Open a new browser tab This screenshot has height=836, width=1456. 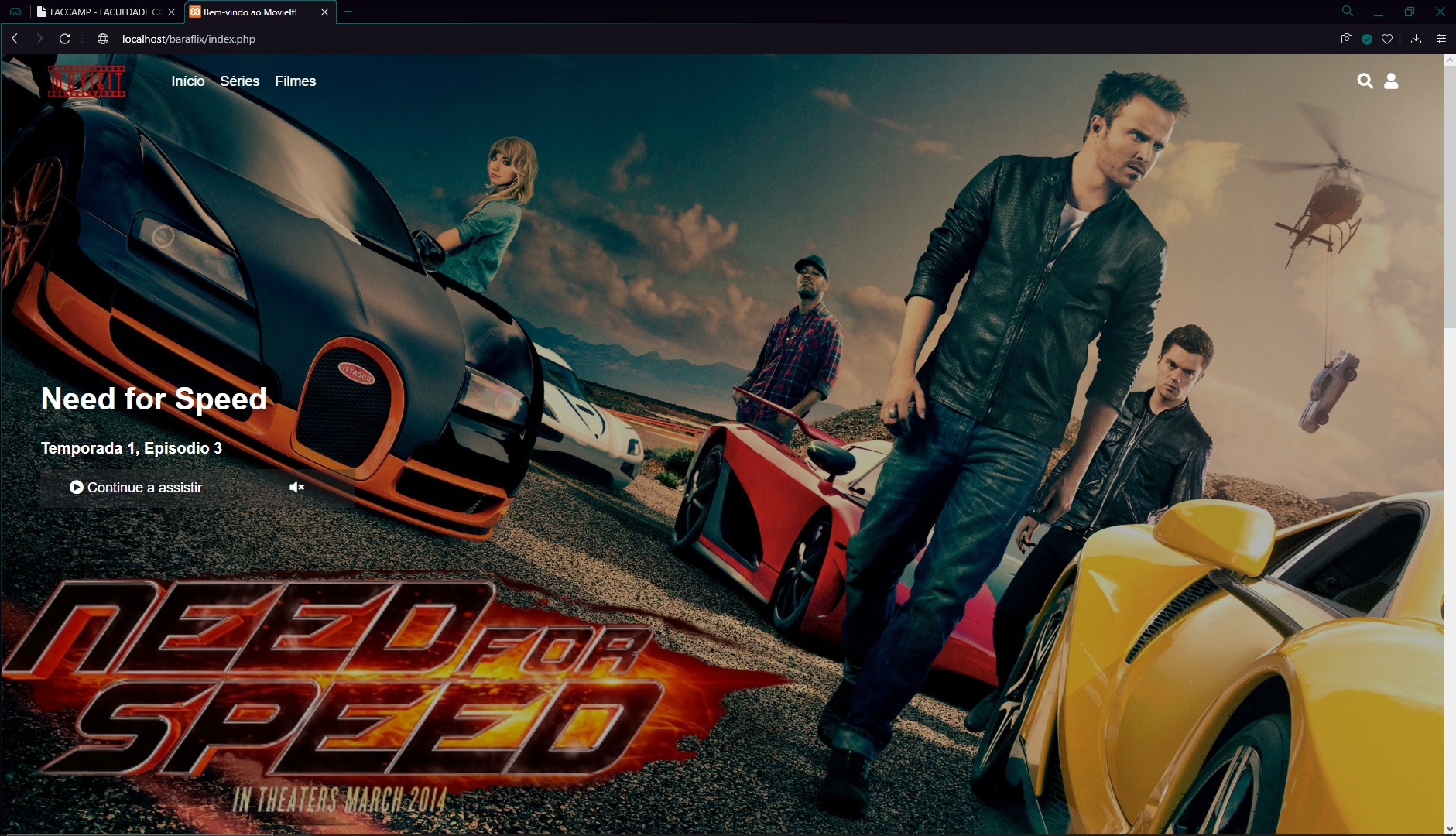[348, 12]
